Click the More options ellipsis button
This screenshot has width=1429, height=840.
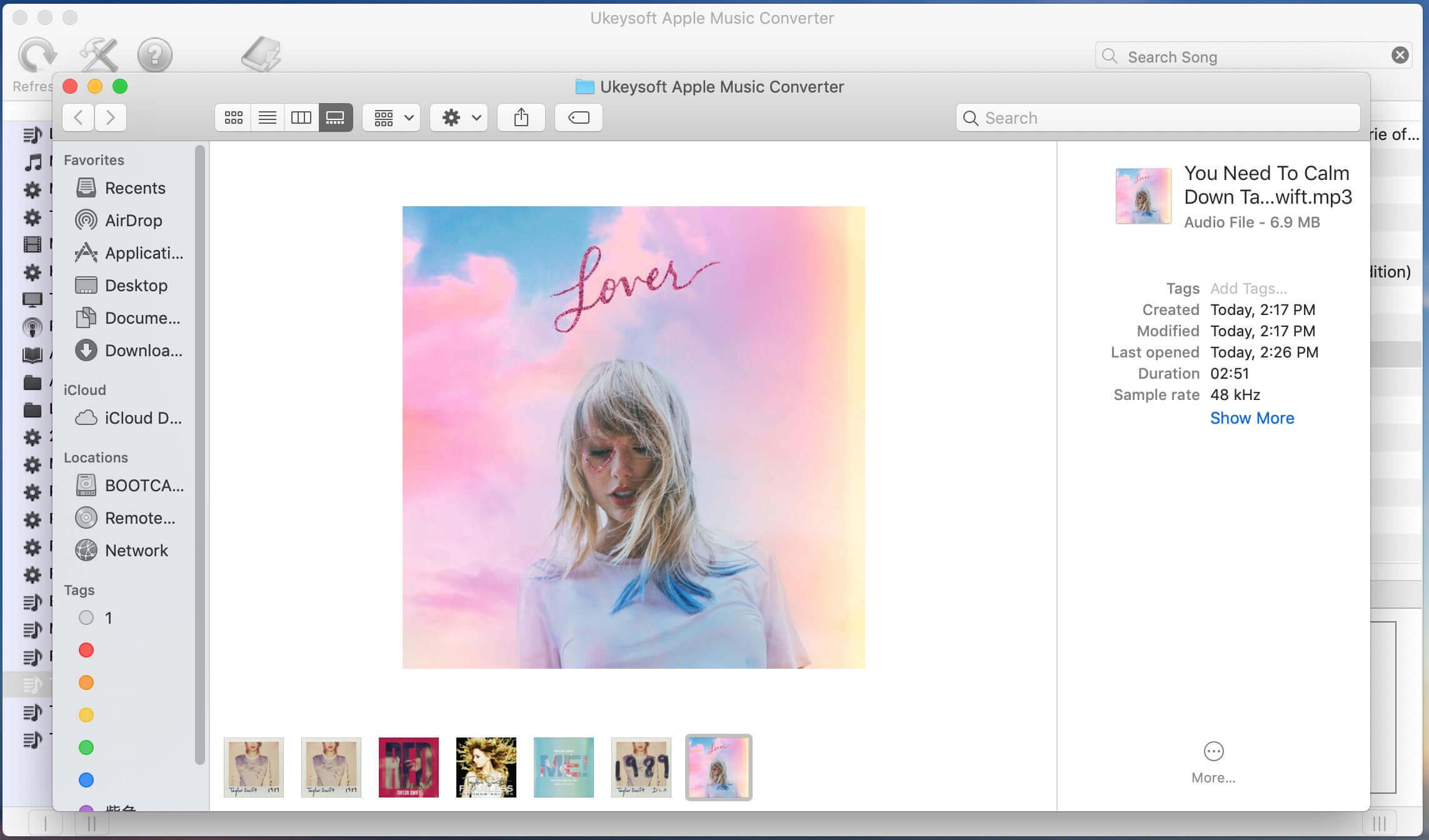coord(1214,751)
